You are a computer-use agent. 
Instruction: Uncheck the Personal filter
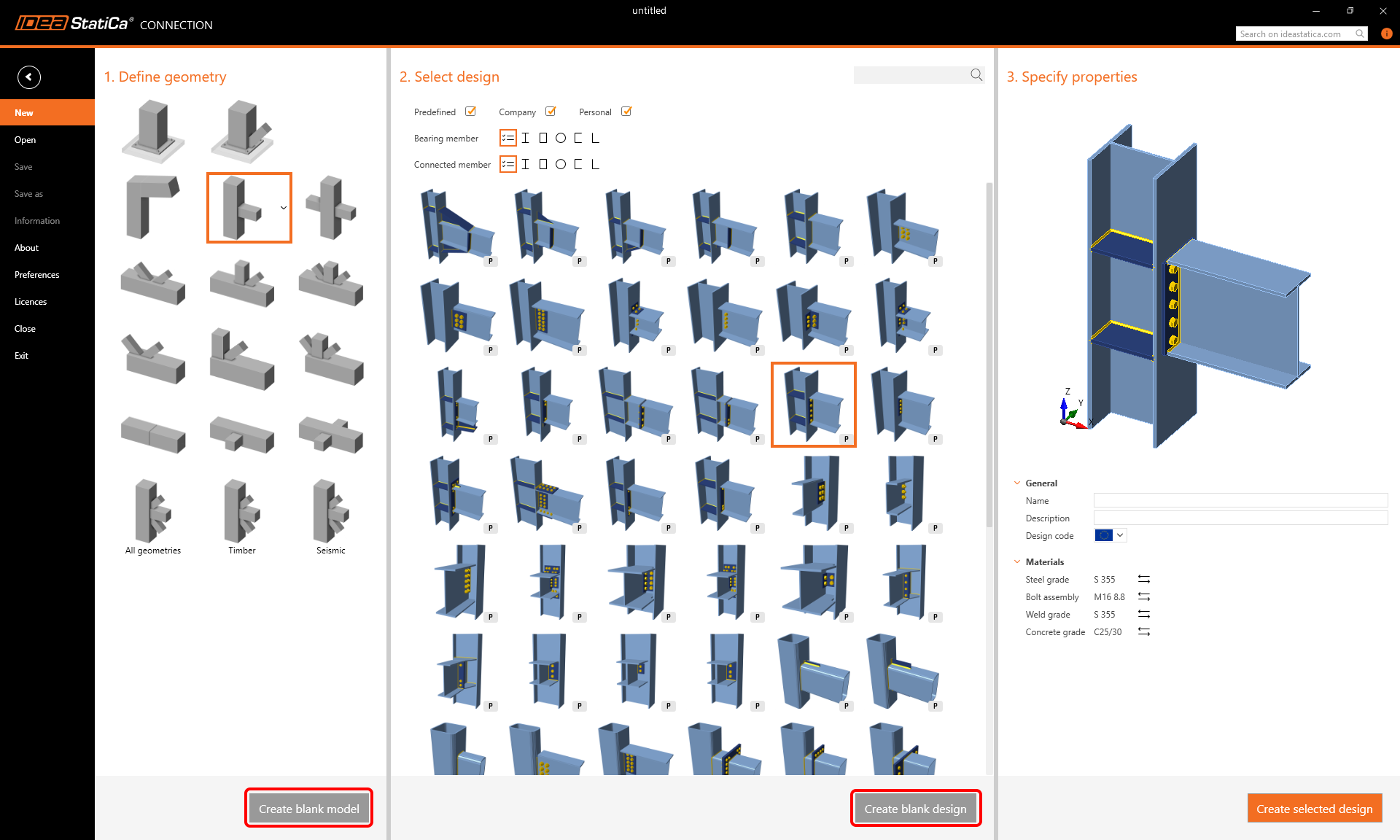click(626, 111)
